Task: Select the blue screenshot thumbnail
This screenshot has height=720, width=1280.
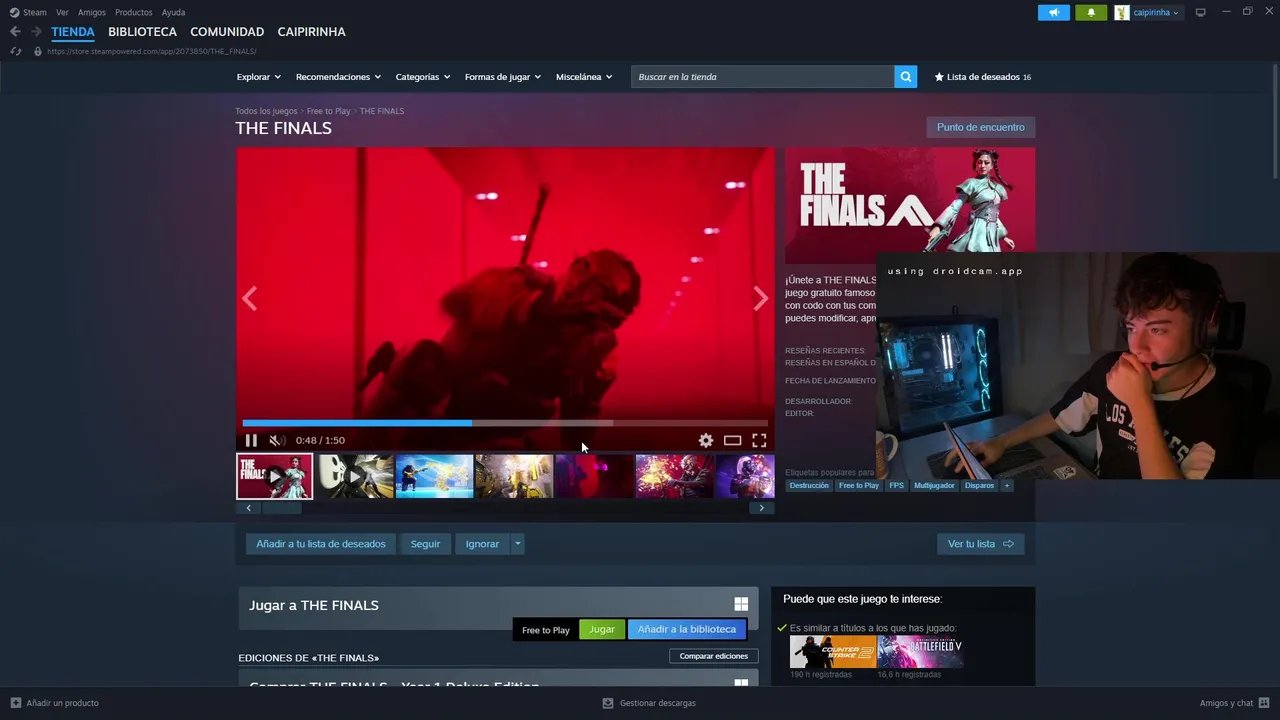Action: [434, 476]
